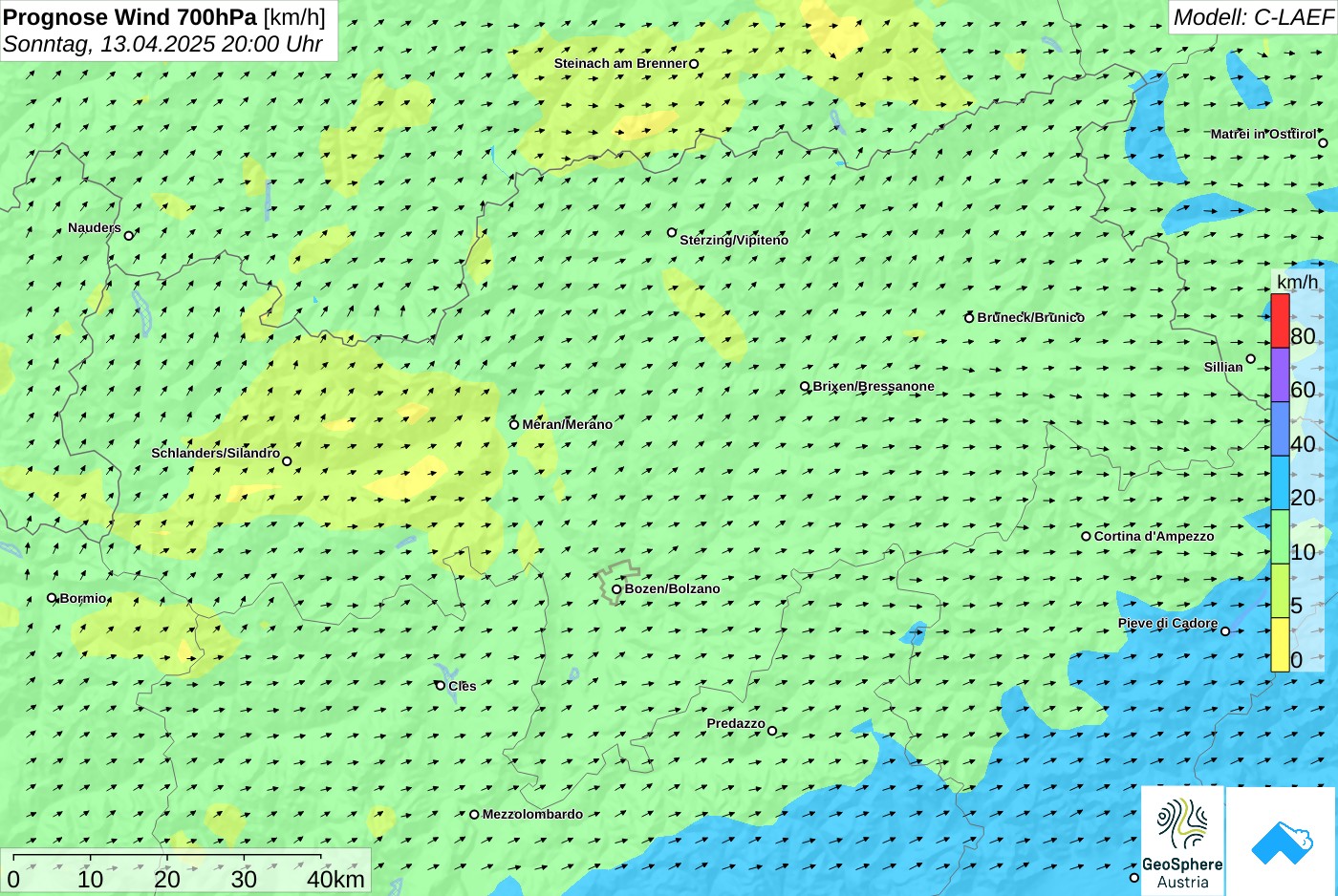Pick the Nauders location circle
The height and width of the screenshot is (896, 1338).
(x=128, y=235)
